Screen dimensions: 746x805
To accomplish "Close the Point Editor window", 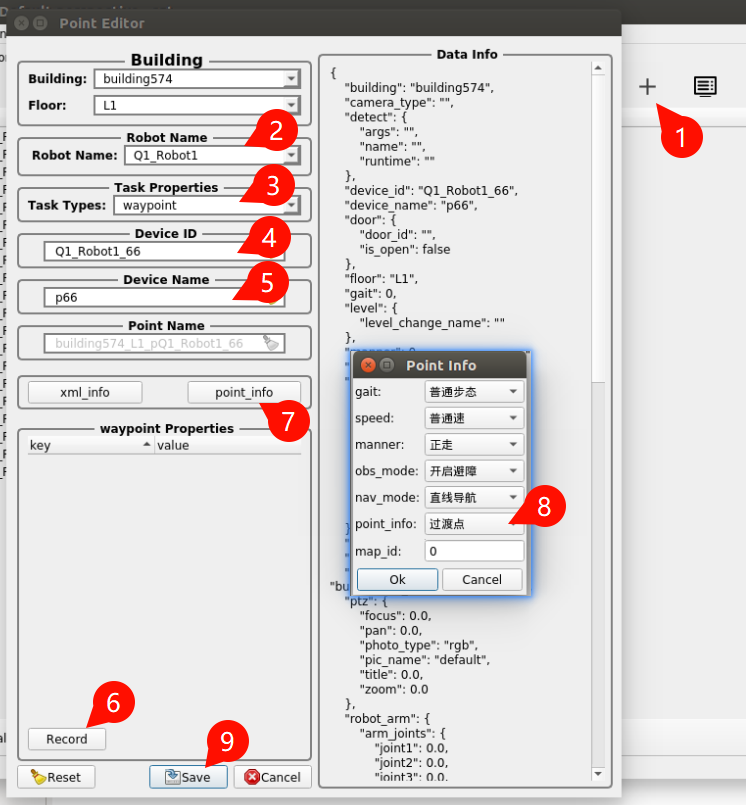I will 19,22.
